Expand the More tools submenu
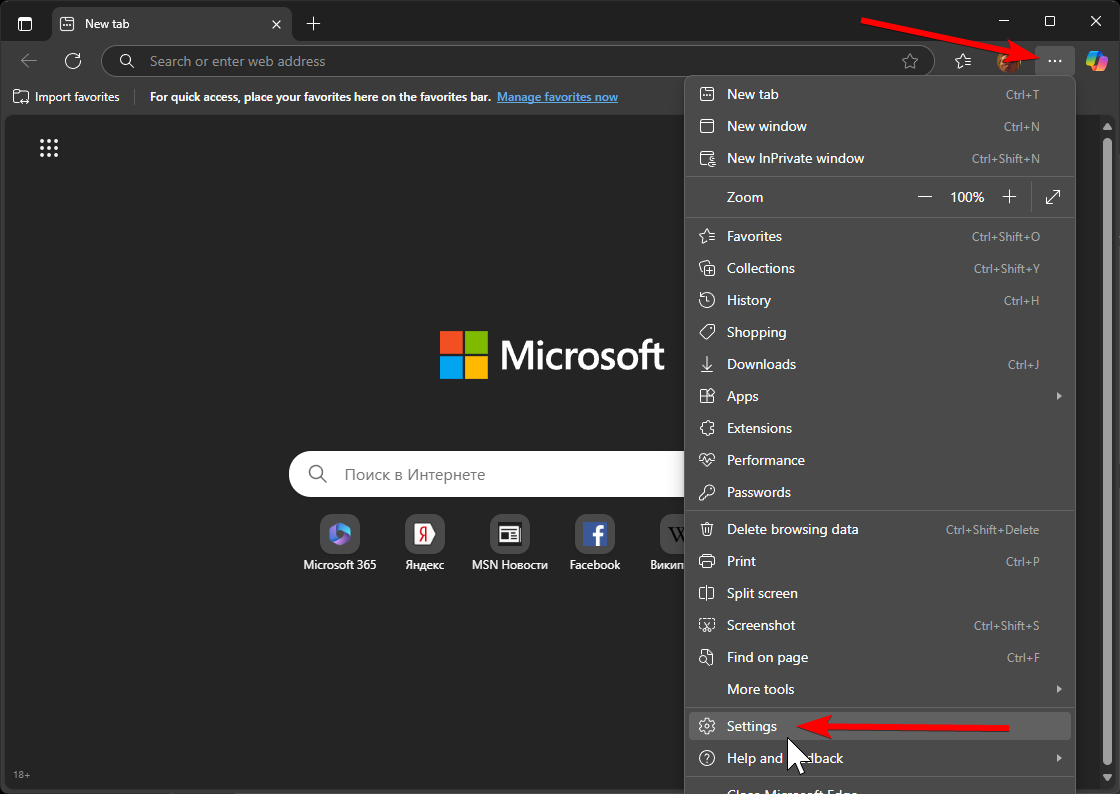The height and width of the screenshot is (794, 1120). coord(880,689)
